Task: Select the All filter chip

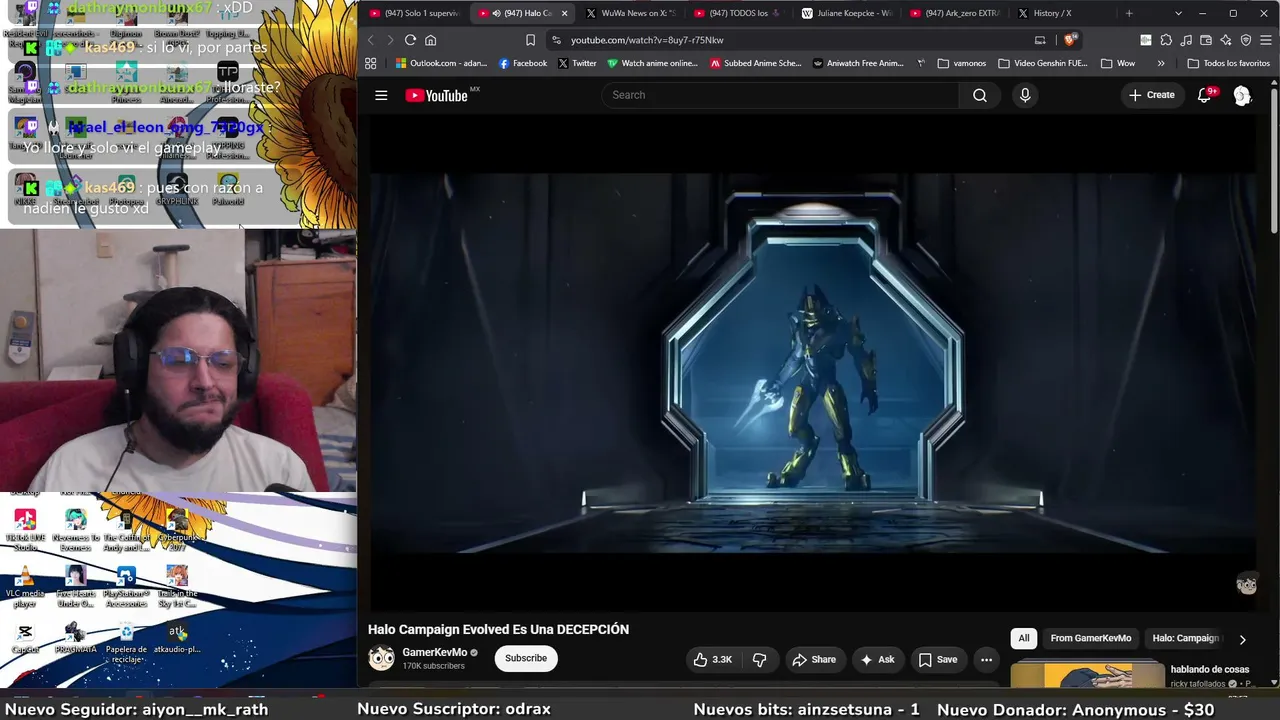Action: coord(1024,638)
